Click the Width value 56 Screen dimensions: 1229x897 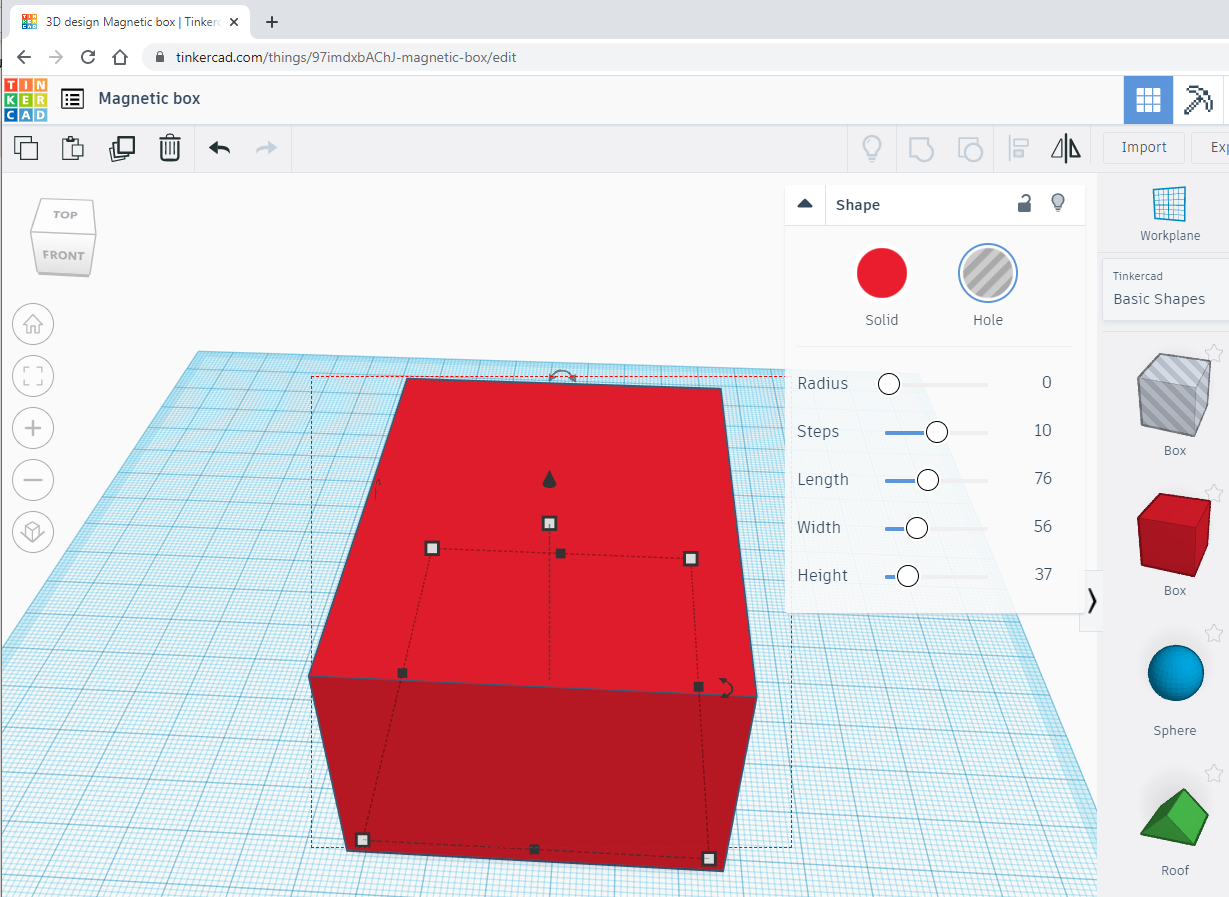[1042, 527]
